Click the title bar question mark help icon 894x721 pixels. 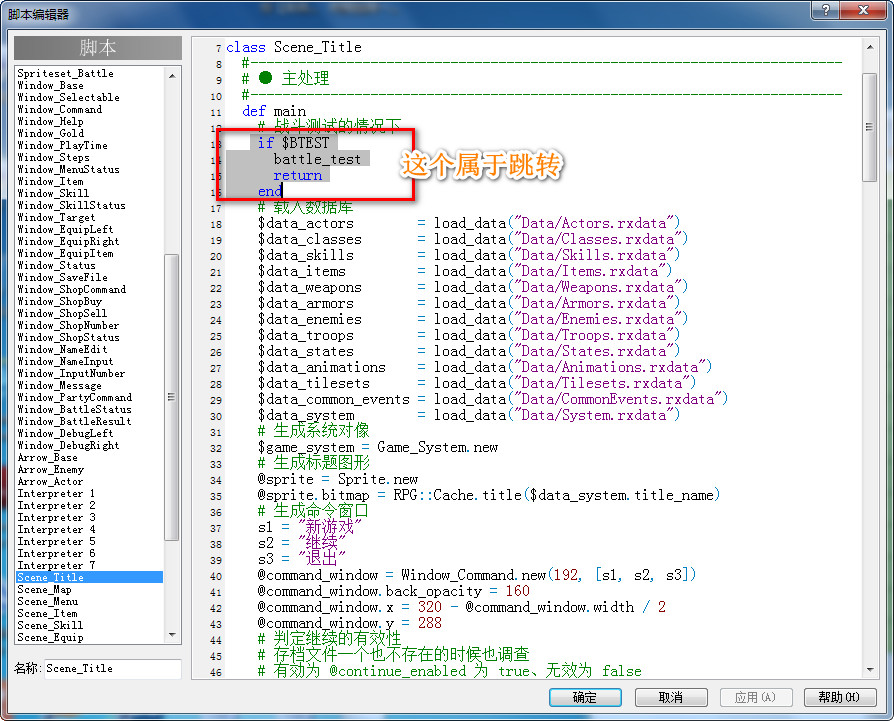point(826,10)
